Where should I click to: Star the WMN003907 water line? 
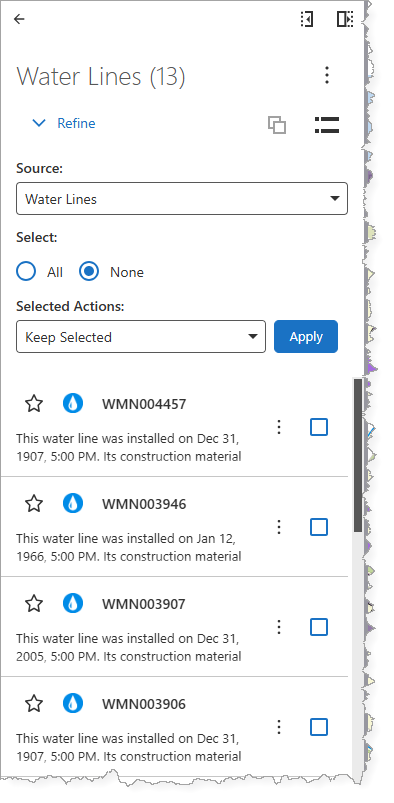click(x=34, y=604)
